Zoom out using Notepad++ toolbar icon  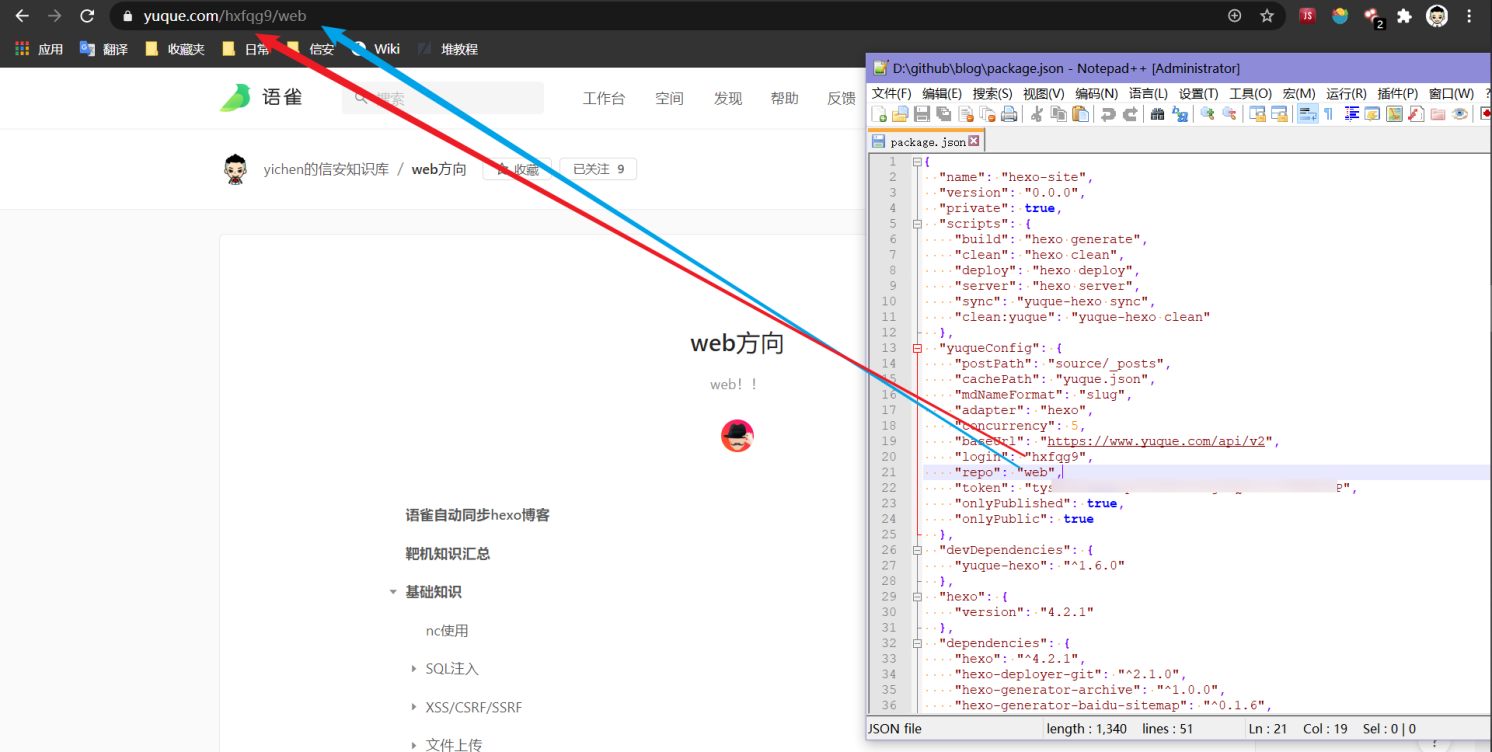tap(1229, 114)
